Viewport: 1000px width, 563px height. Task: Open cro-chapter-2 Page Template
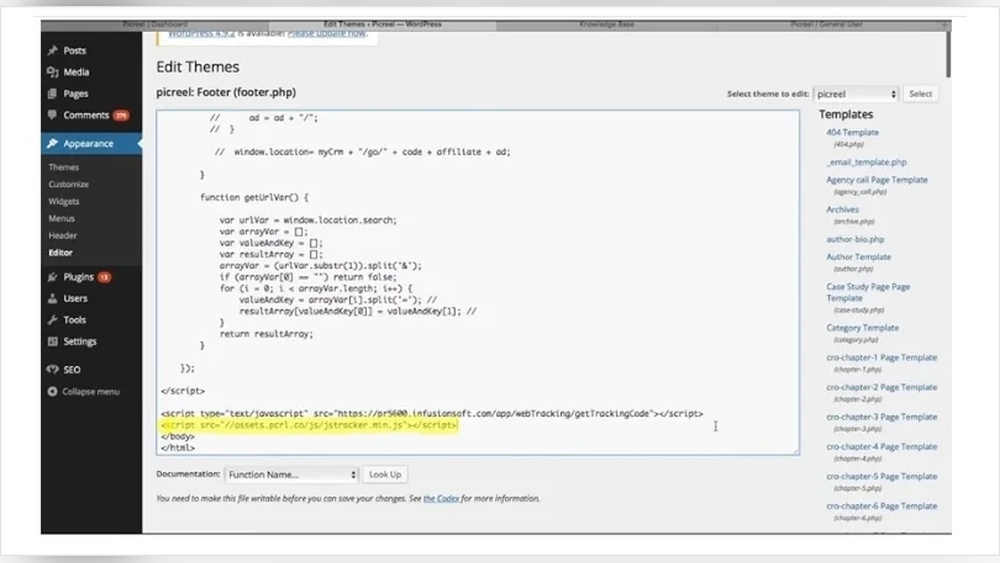click(x=881, y=388)
